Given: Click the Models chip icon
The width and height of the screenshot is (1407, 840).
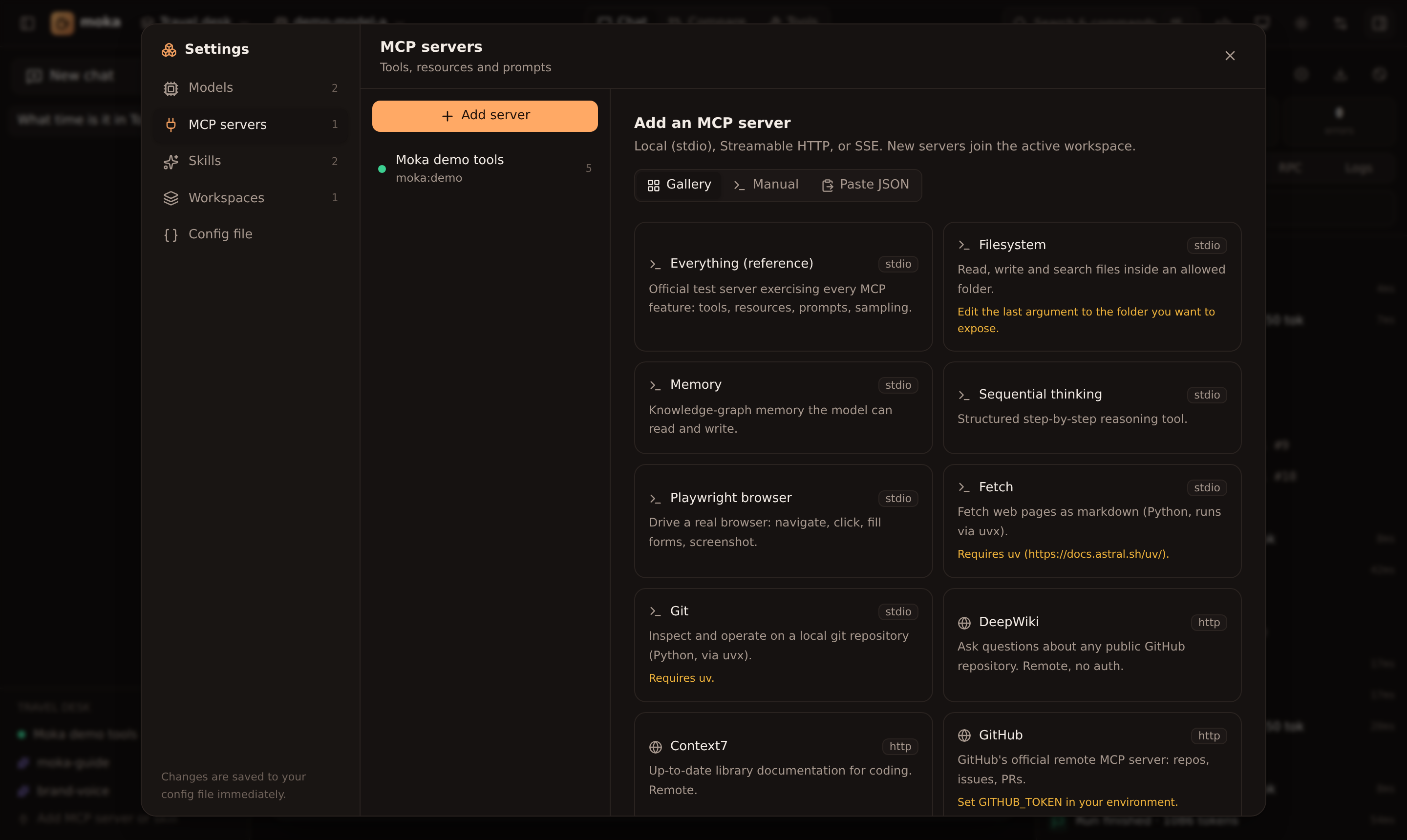Looking at the screenshot, I should (x=171, y=88).
